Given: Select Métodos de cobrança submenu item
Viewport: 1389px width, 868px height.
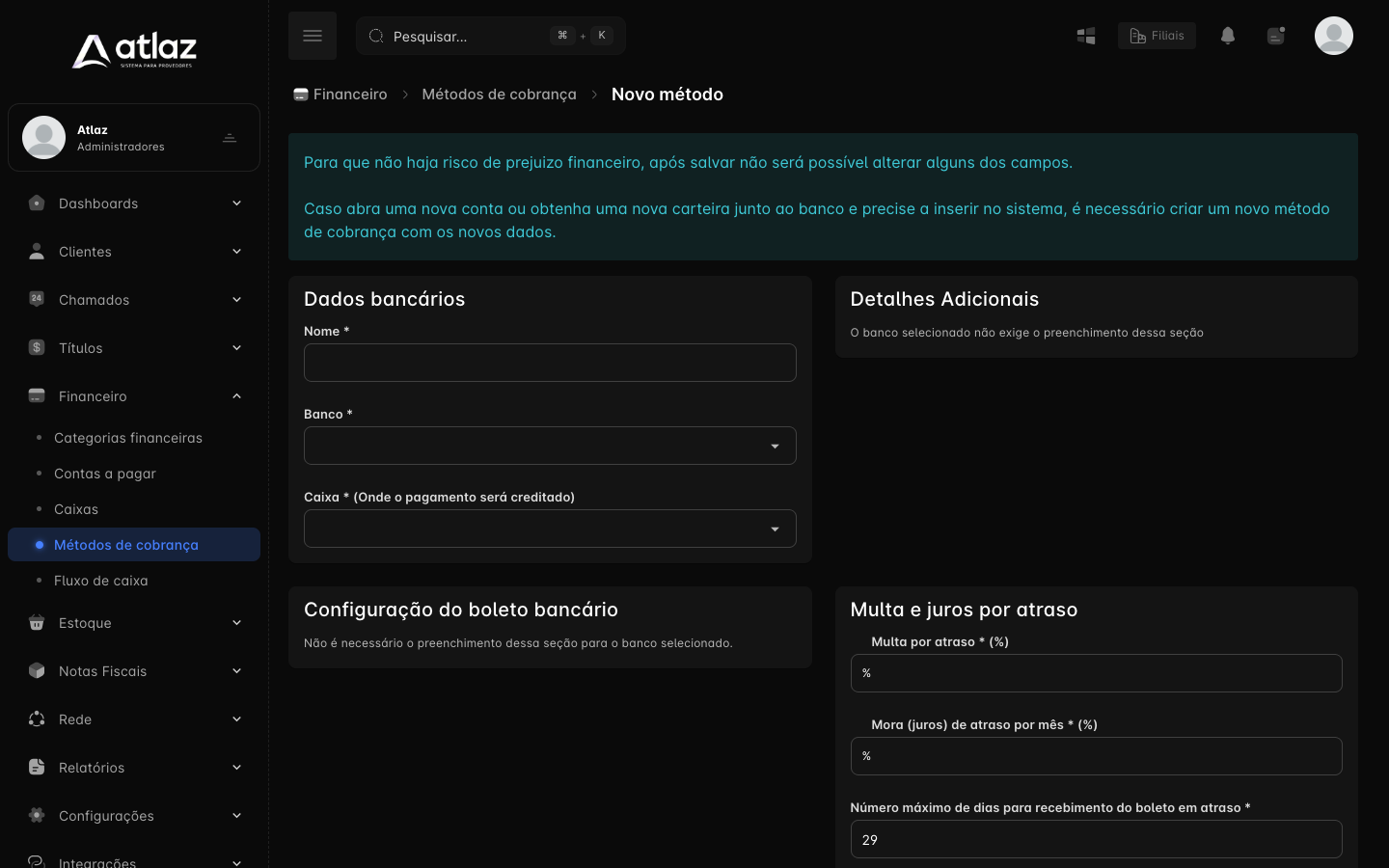Looking at the screenshot, I should [x=134, y=544].
